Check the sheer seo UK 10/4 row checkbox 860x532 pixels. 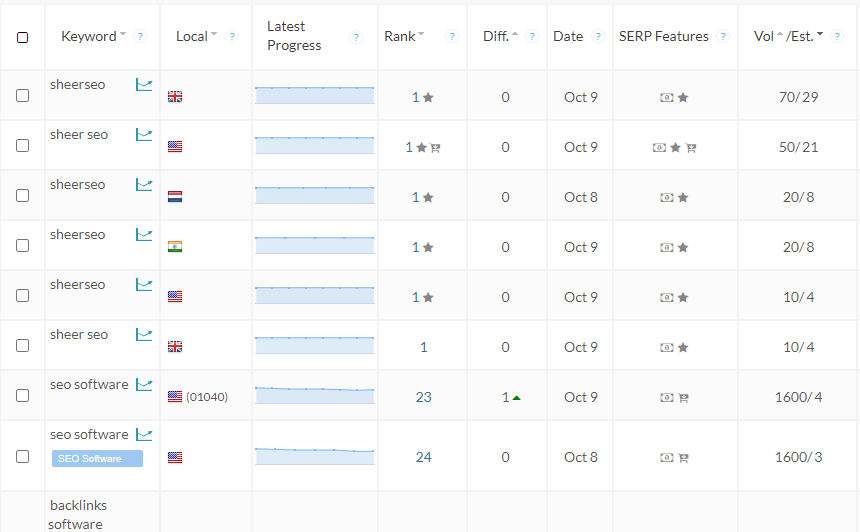point(22,345)
